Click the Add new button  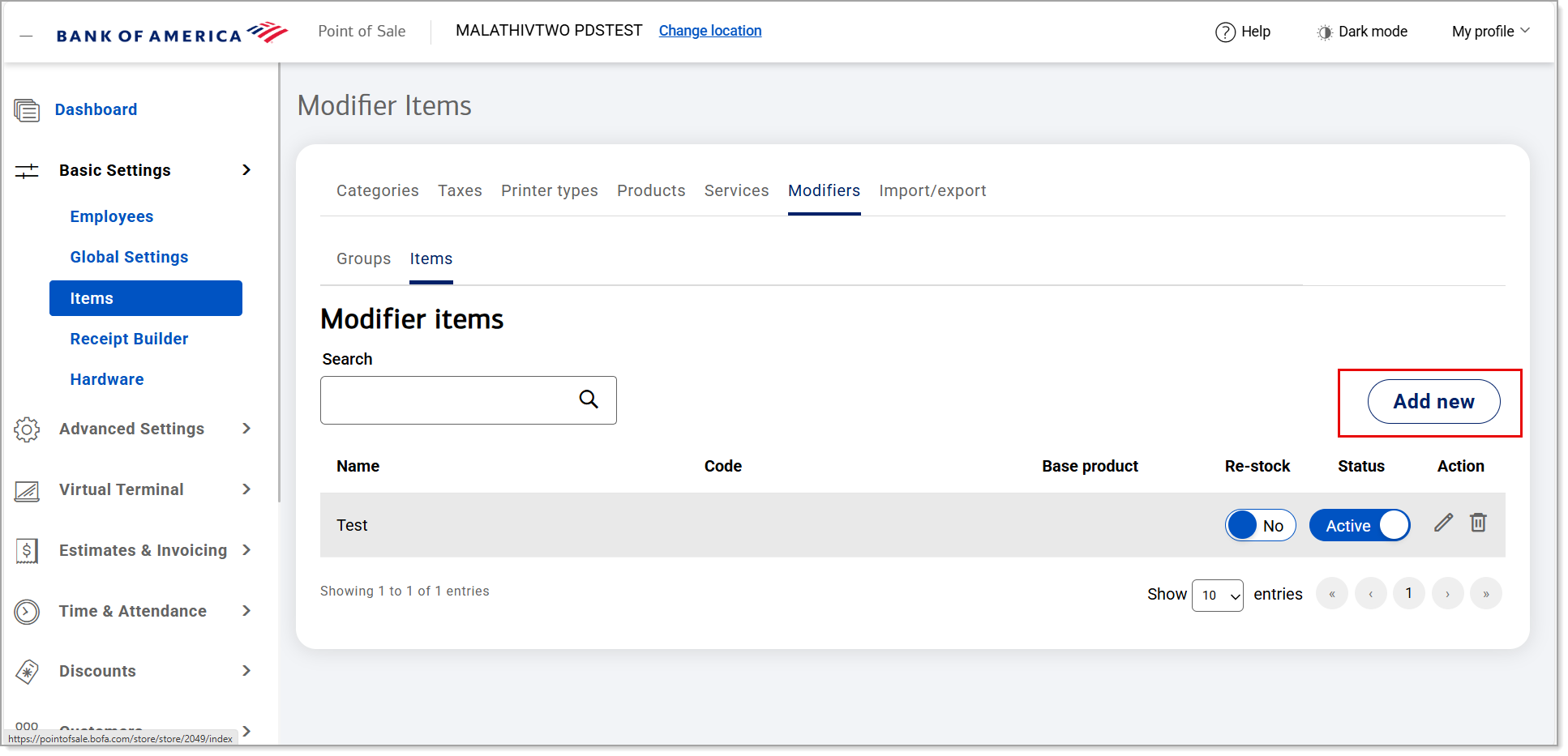pyautogui.click(x=1434, y=401)
